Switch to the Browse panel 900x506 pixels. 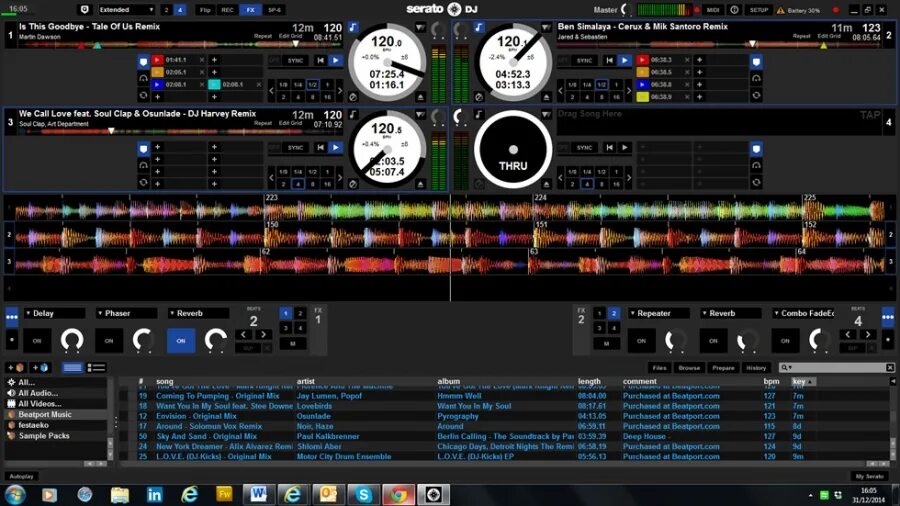click(x=689, y=368)
